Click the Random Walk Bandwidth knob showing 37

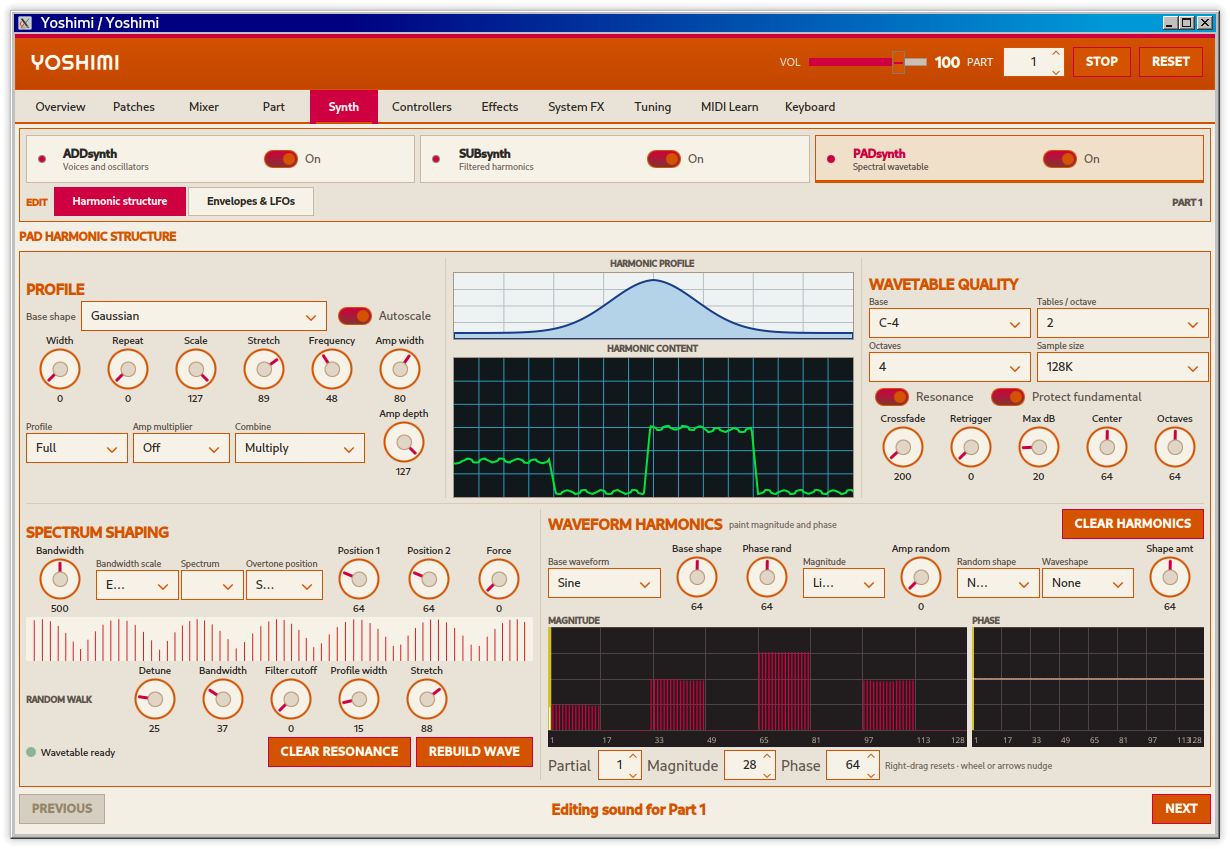223,699
